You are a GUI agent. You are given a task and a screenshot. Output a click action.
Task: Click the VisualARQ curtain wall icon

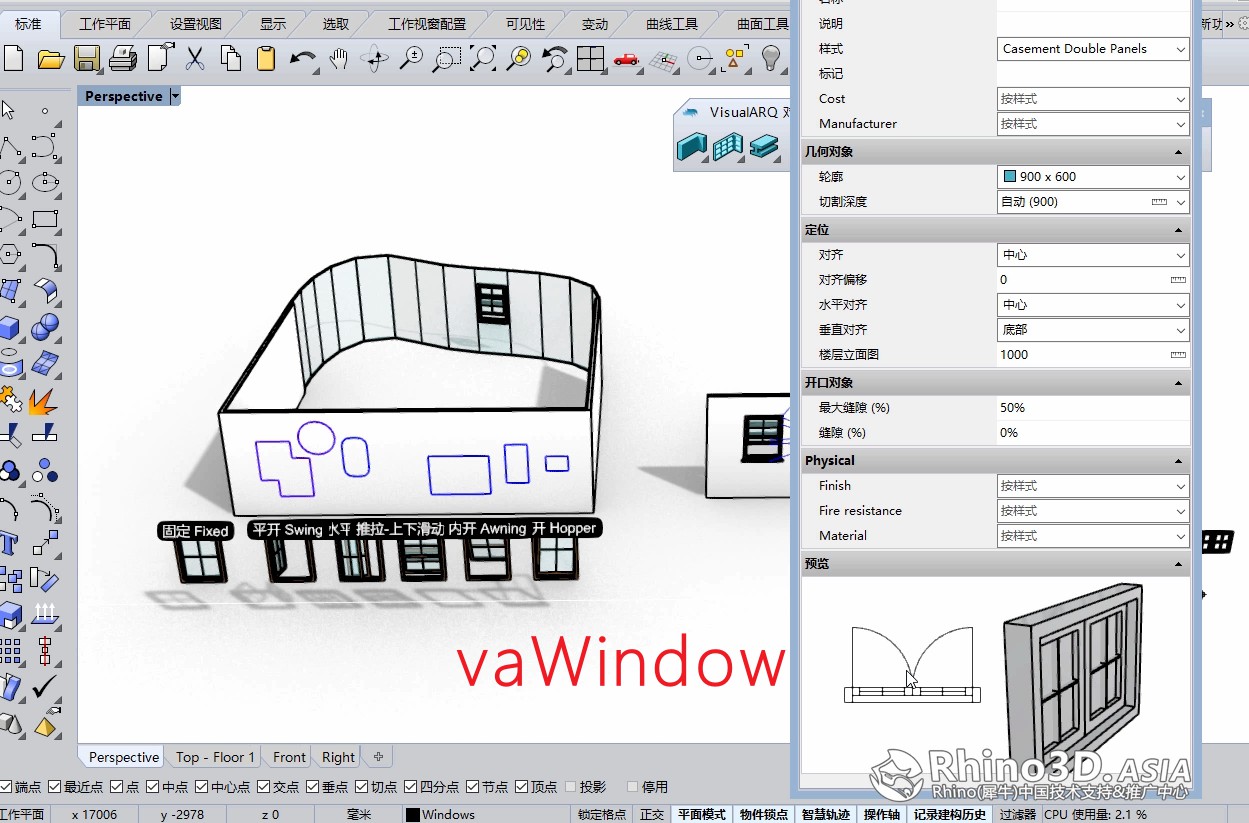pos(728,147)
